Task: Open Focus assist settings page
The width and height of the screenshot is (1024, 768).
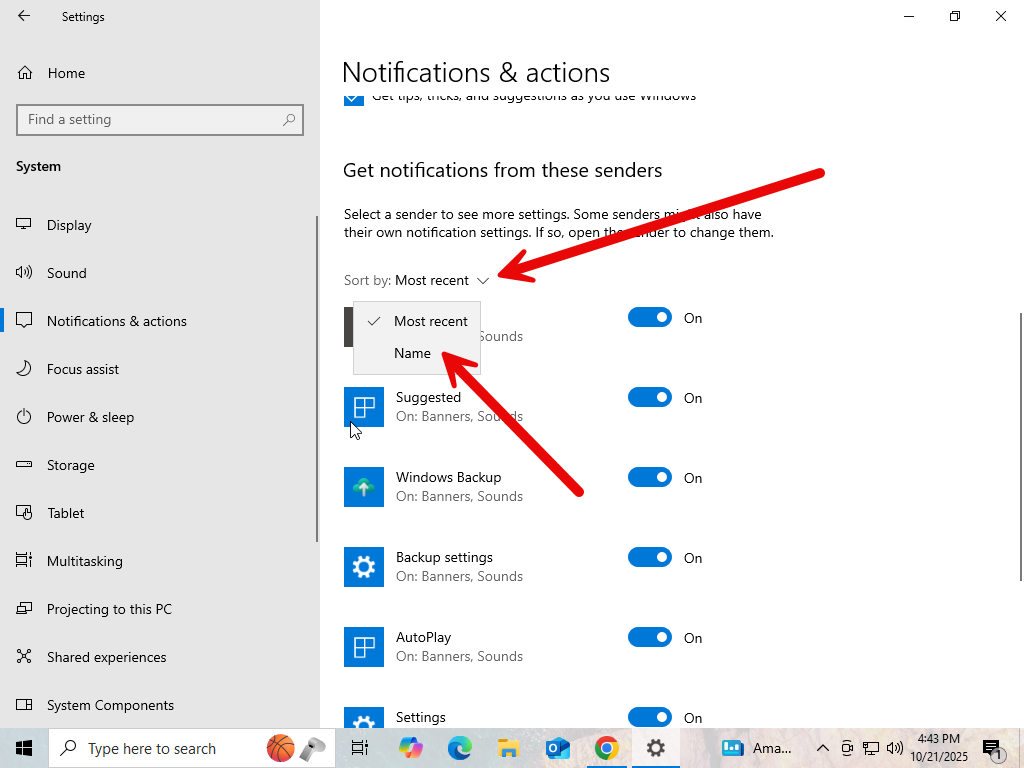Action: [x=83, y=369]
